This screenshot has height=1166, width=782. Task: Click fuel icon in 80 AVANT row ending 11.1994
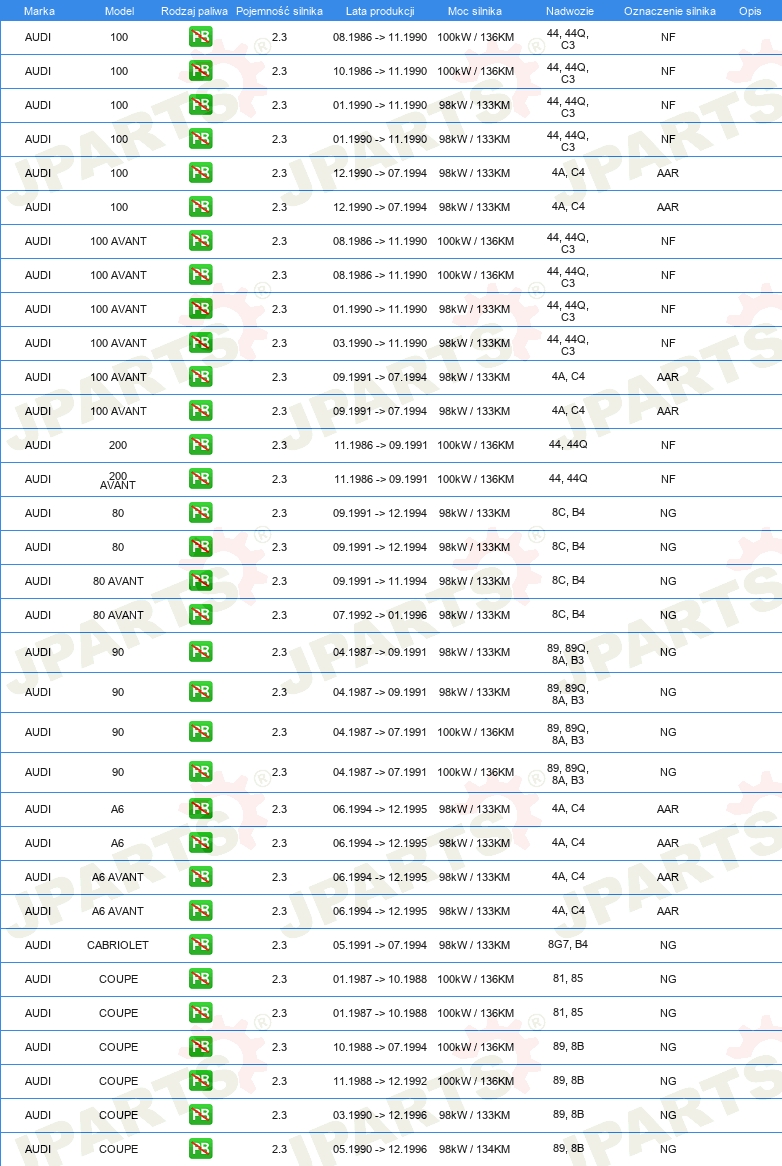[x=201, y=580]
